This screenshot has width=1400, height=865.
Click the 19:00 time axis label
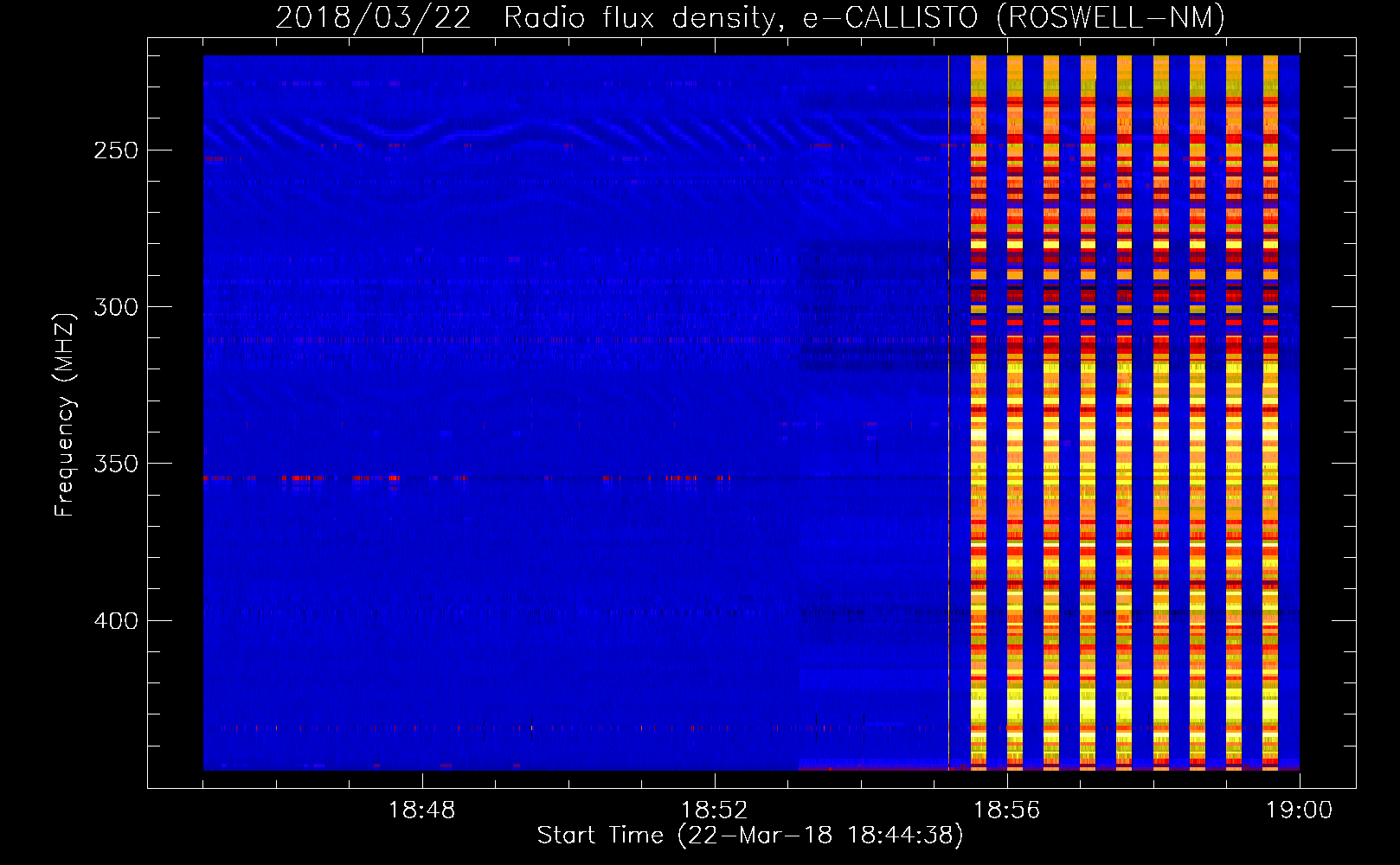(1300, 811)
